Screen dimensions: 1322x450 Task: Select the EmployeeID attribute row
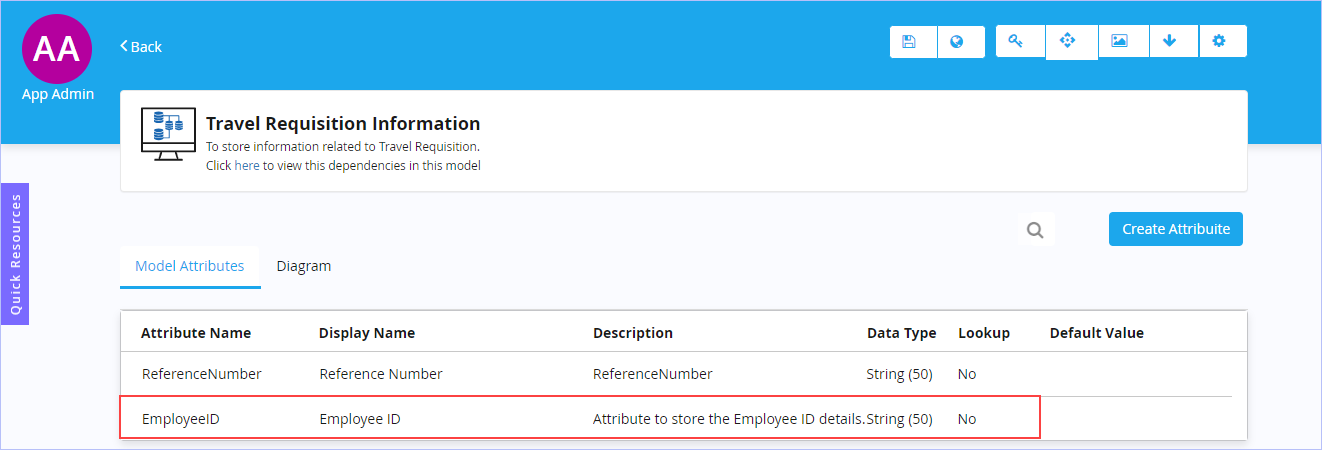pos(580,418)
